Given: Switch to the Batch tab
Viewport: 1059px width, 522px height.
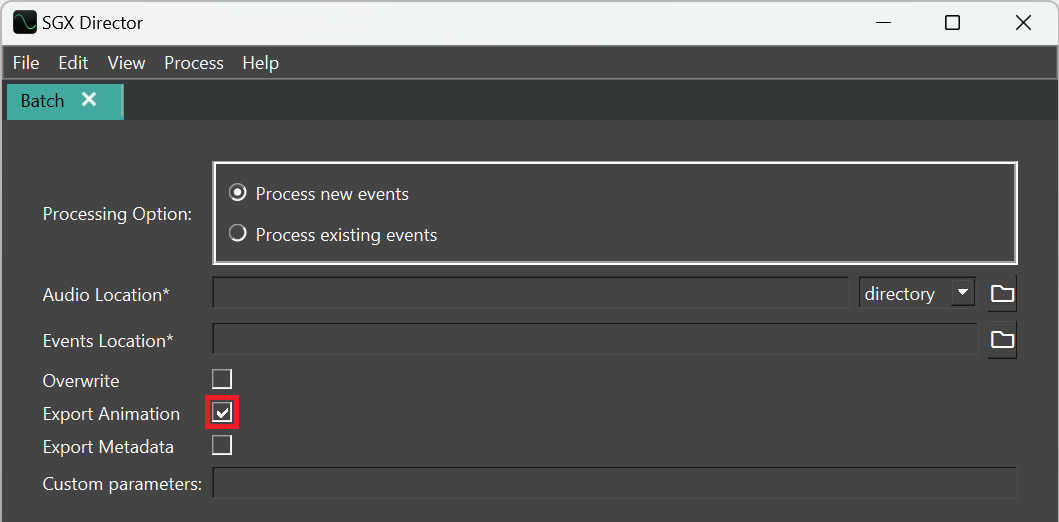Looking at the screenshot, I should tap(43, 101).
